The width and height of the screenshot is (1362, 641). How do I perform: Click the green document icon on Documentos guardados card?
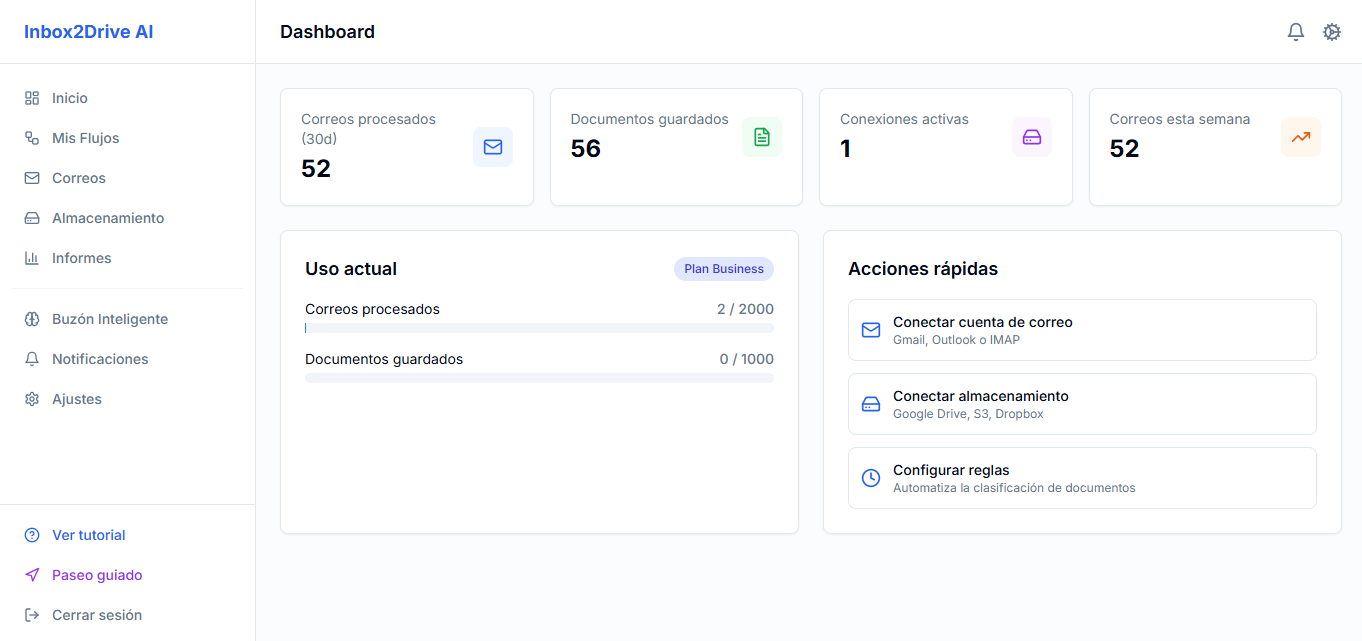pyautogui.click(x=762, y=137)
